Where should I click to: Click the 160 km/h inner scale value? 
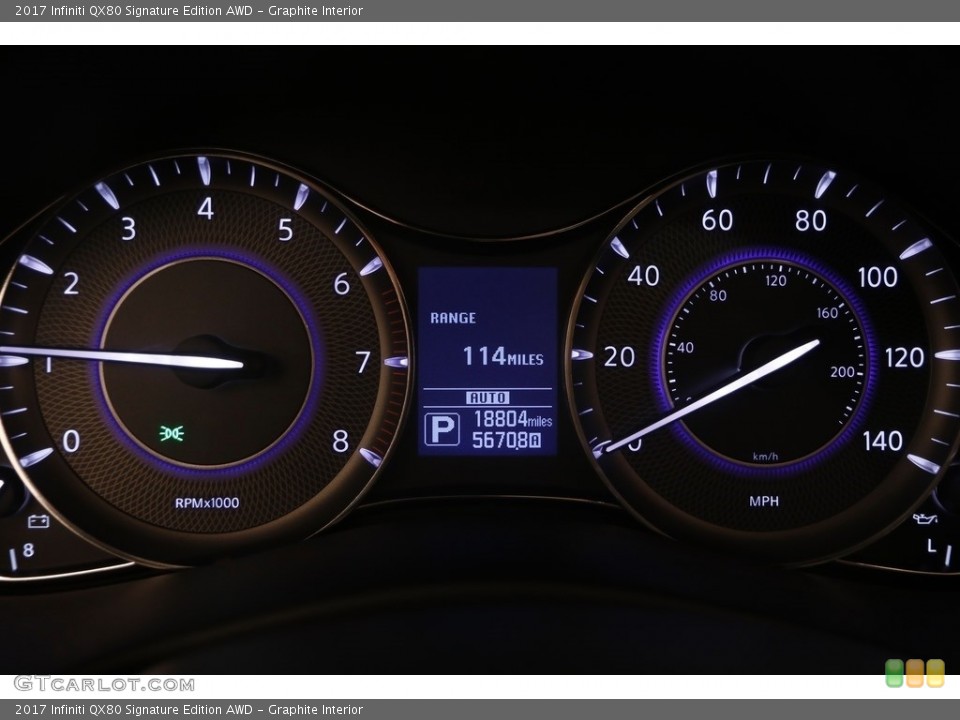pyautogui.click(x=827, y=313)
